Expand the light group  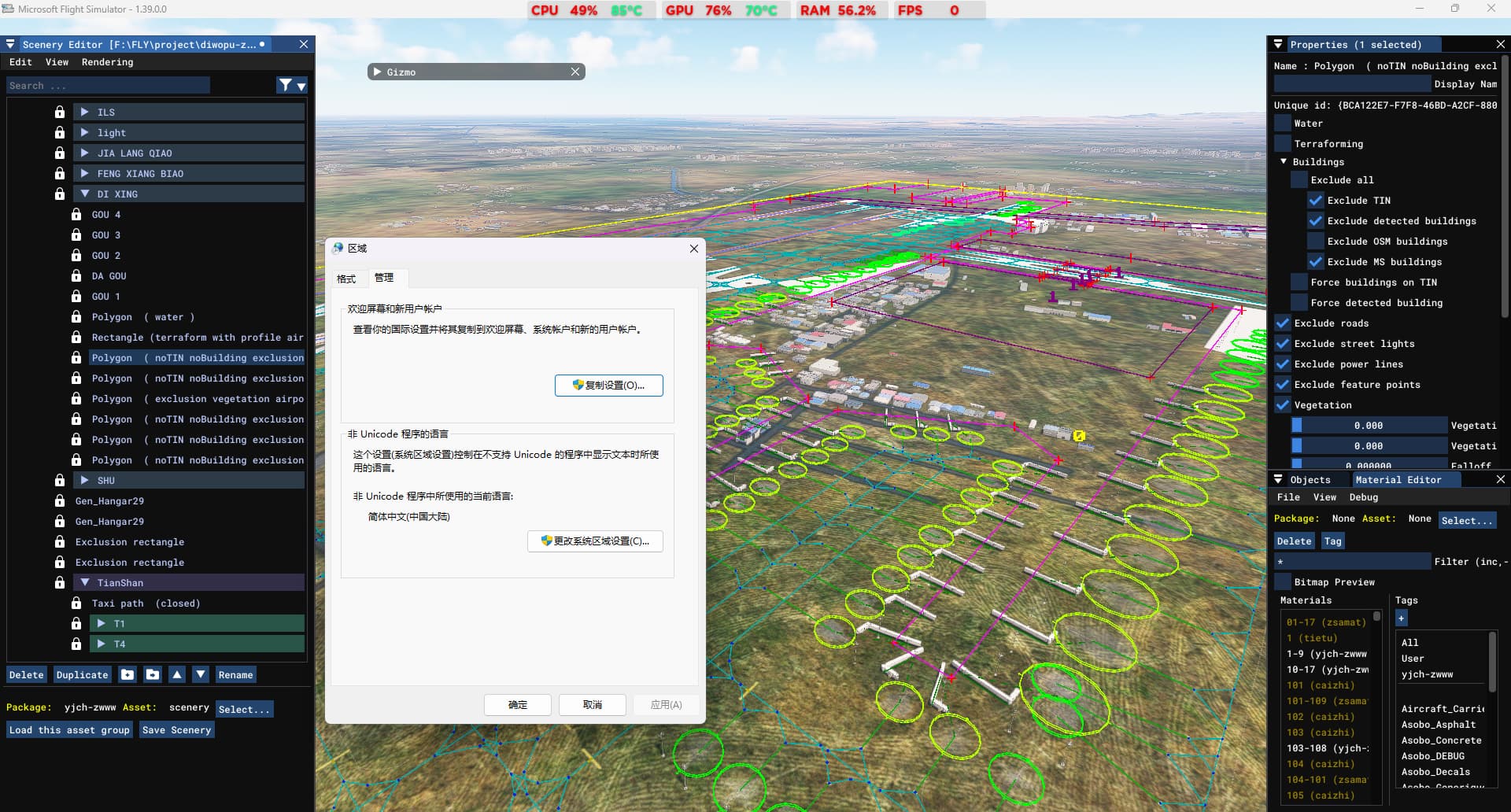[85, 133]
